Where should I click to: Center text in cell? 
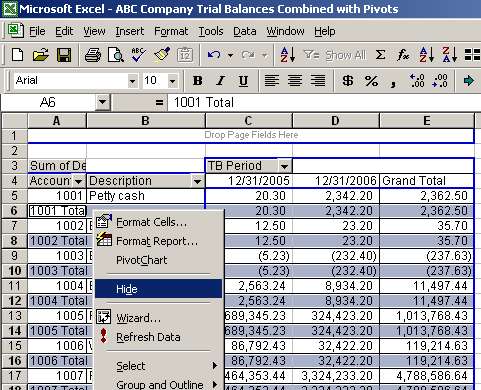coord(295,81)
